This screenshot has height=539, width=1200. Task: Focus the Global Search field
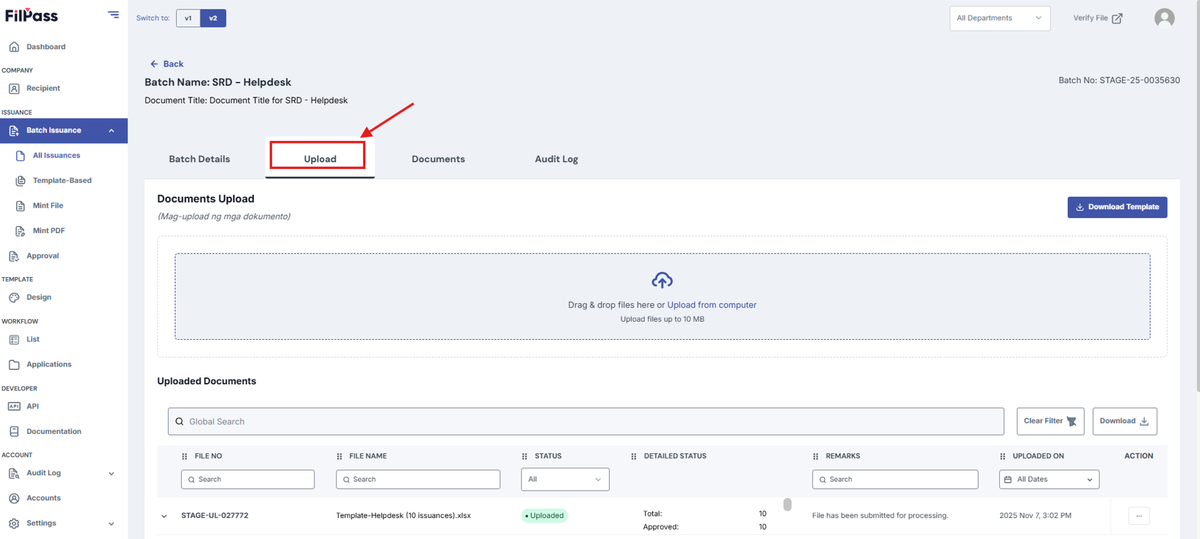586,421
